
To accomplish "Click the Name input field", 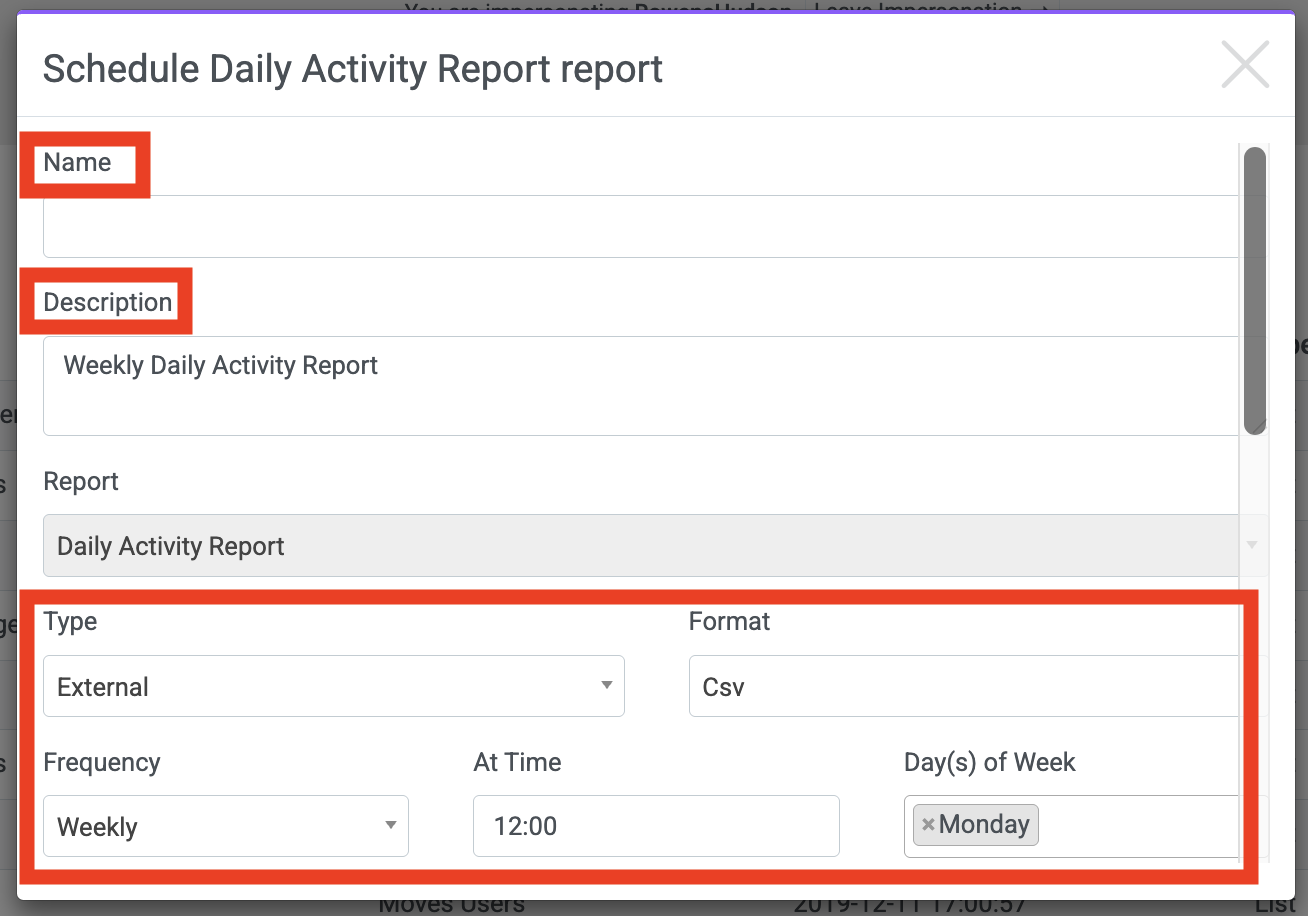I will click(x=641, y=226).
